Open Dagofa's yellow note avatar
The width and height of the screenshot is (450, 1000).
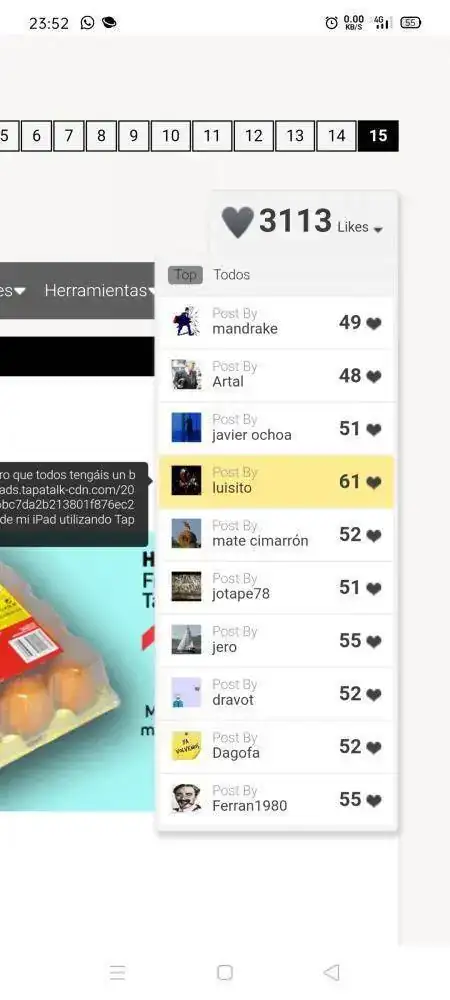pyautogui.click(x=186, y=745)
